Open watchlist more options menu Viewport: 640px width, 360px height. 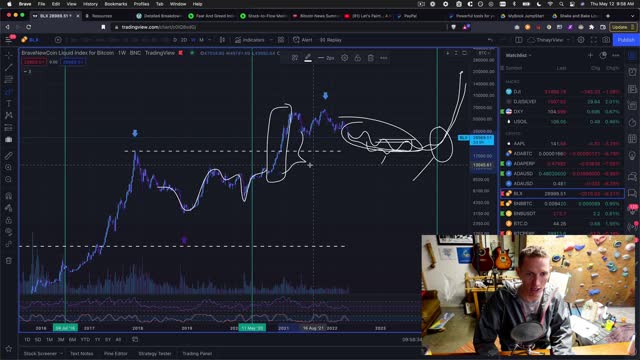[616, 55]
